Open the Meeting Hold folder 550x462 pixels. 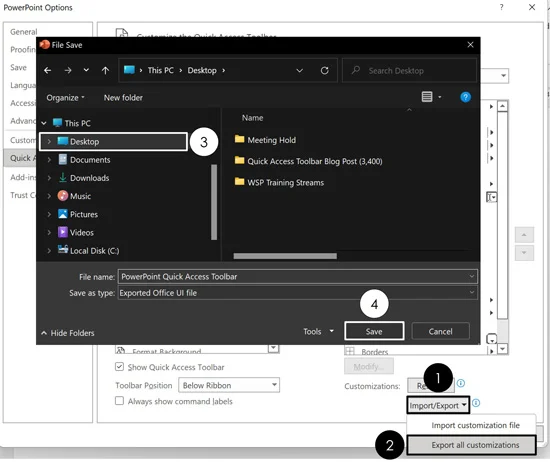pos(265,140)
